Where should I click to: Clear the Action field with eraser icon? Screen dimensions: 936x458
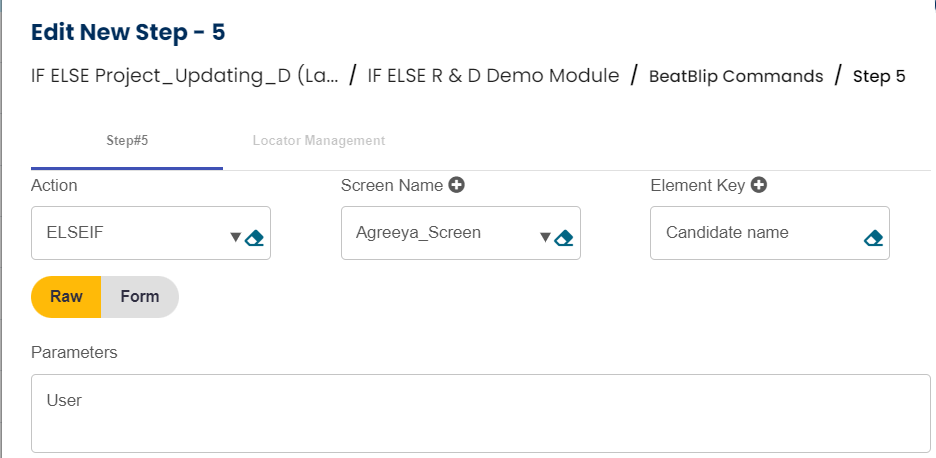[x=254, y=237]
